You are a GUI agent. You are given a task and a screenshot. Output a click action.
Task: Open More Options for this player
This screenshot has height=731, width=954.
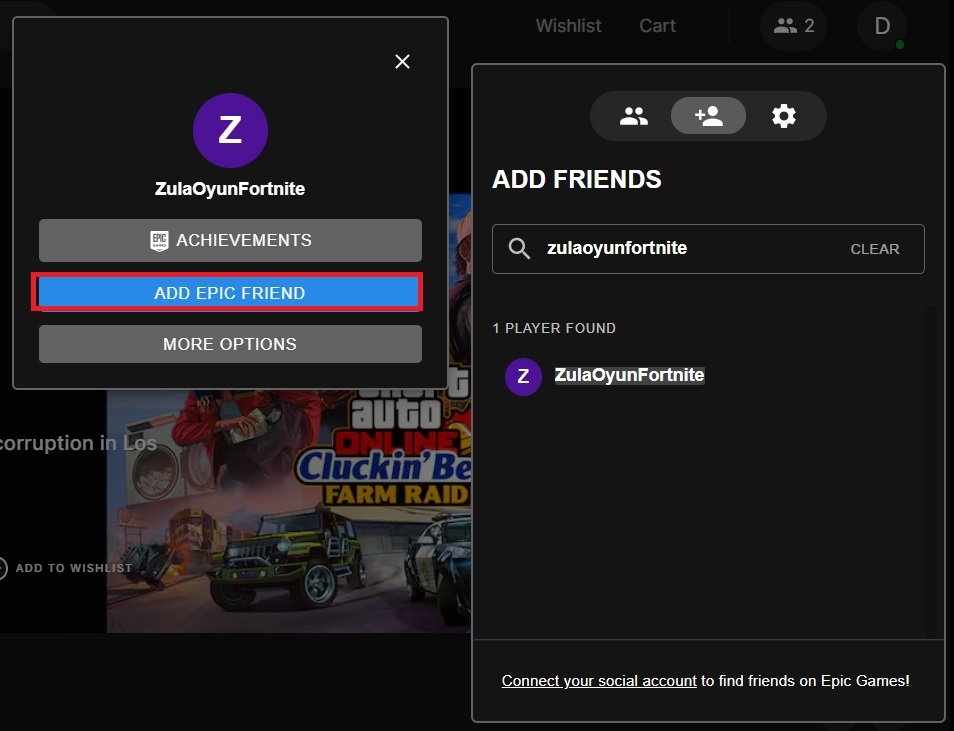(230, 344)
